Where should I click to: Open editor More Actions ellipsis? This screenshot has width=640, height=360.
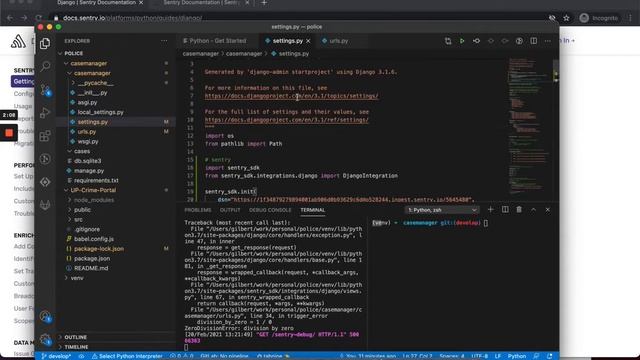pos(548,41)
